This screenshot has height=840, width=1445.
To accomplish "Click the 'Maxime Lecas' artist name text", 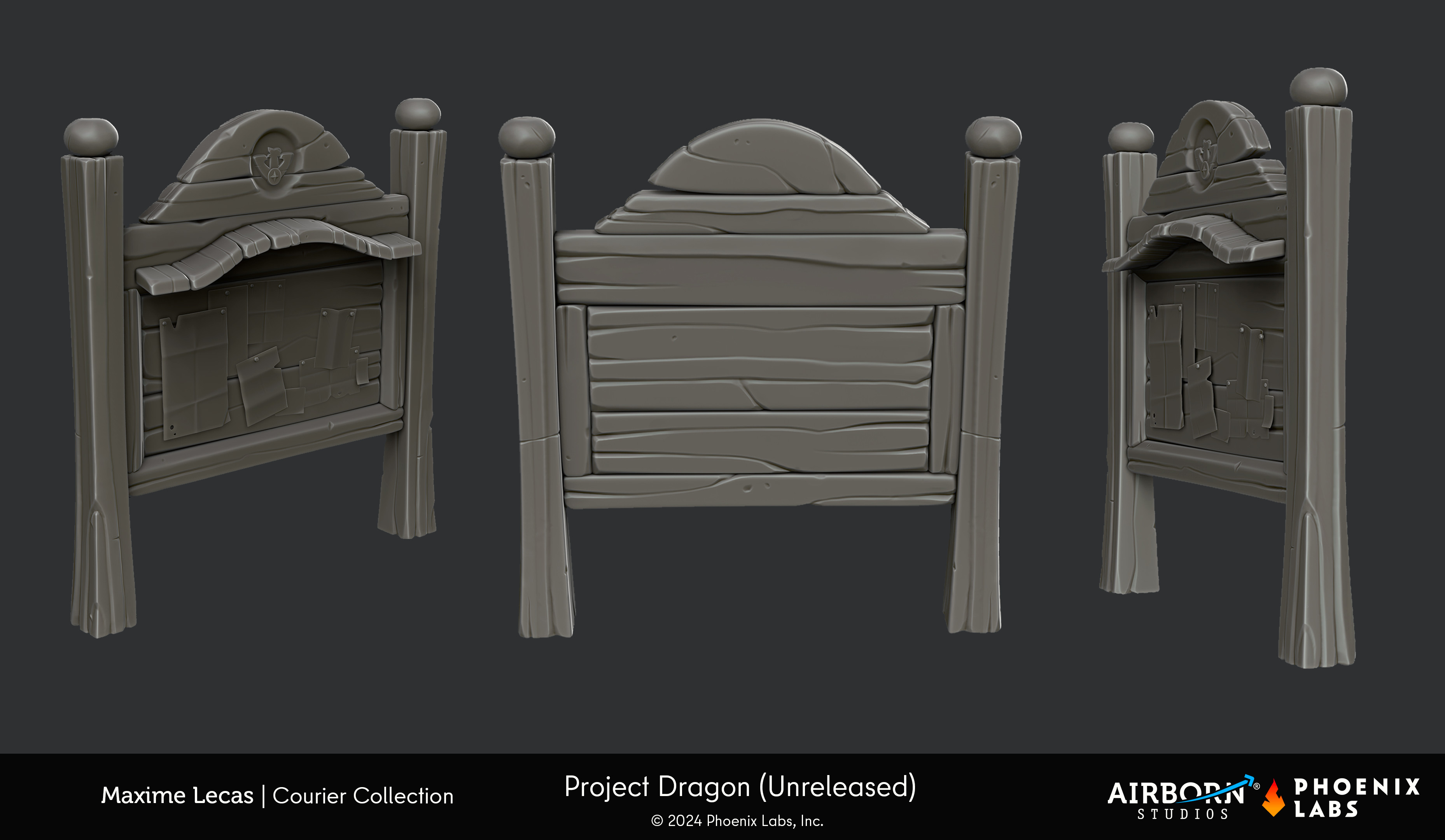I will point(177,795).
